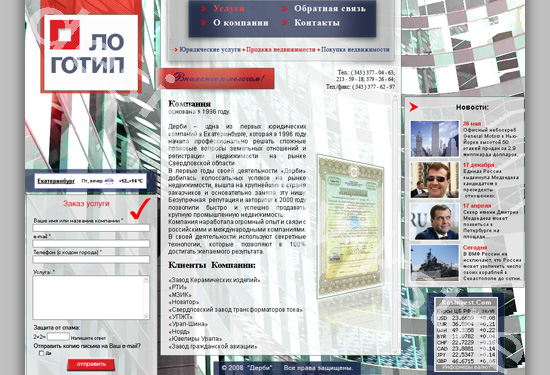Viewport: 550px width, 375px height.
Task: Open the warship news thumbnail
Action: tap(435, 263)
